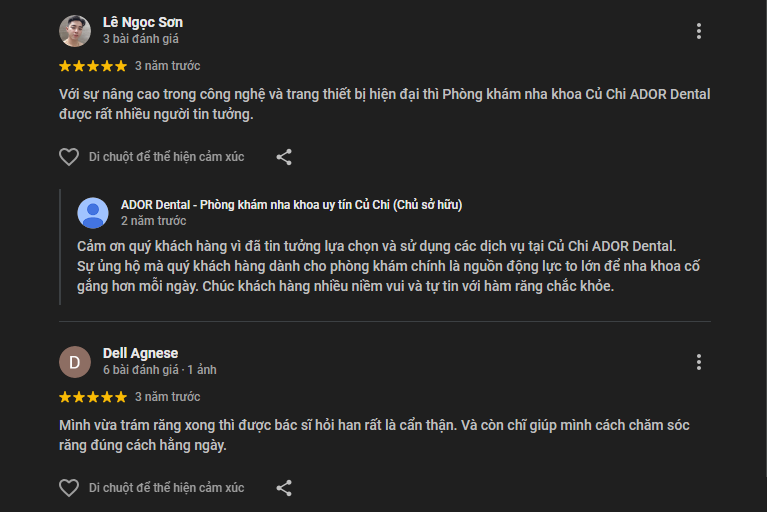The image size is (767, 512).
Task: Click Dell Agnese's letter D avatar
Action: click(x=75, y=361)
